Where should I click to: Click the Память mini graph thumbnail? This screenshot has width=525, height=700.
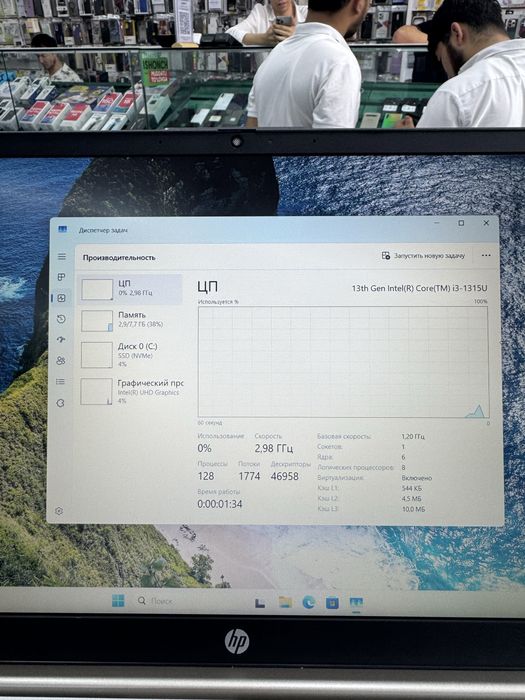click(96, 321)
